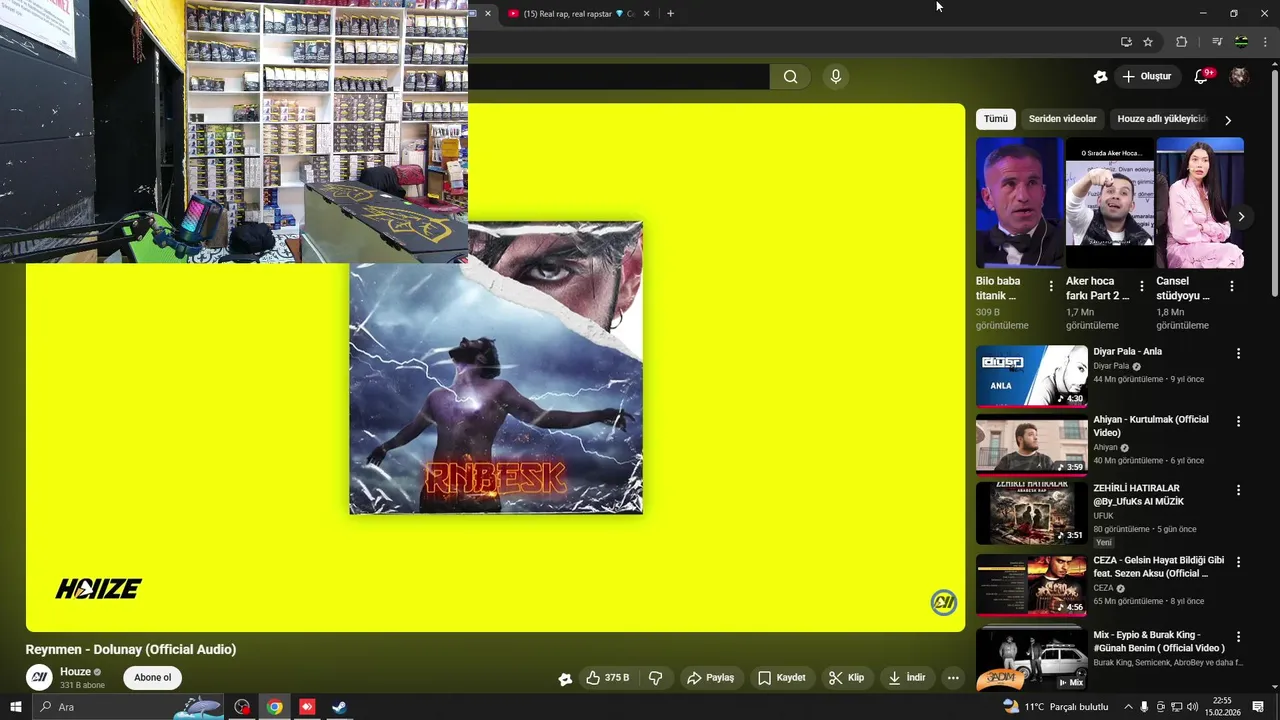Image resolution: width=1280 pixels, height=720 pixels.
Task: Download video with the İndir button
Action: [906, 678]
